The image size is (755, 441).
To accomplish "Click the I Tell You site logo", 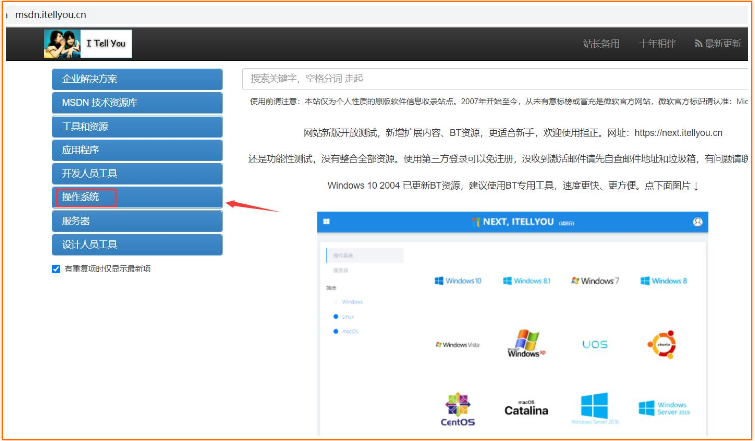I will (x=88, y=44).
